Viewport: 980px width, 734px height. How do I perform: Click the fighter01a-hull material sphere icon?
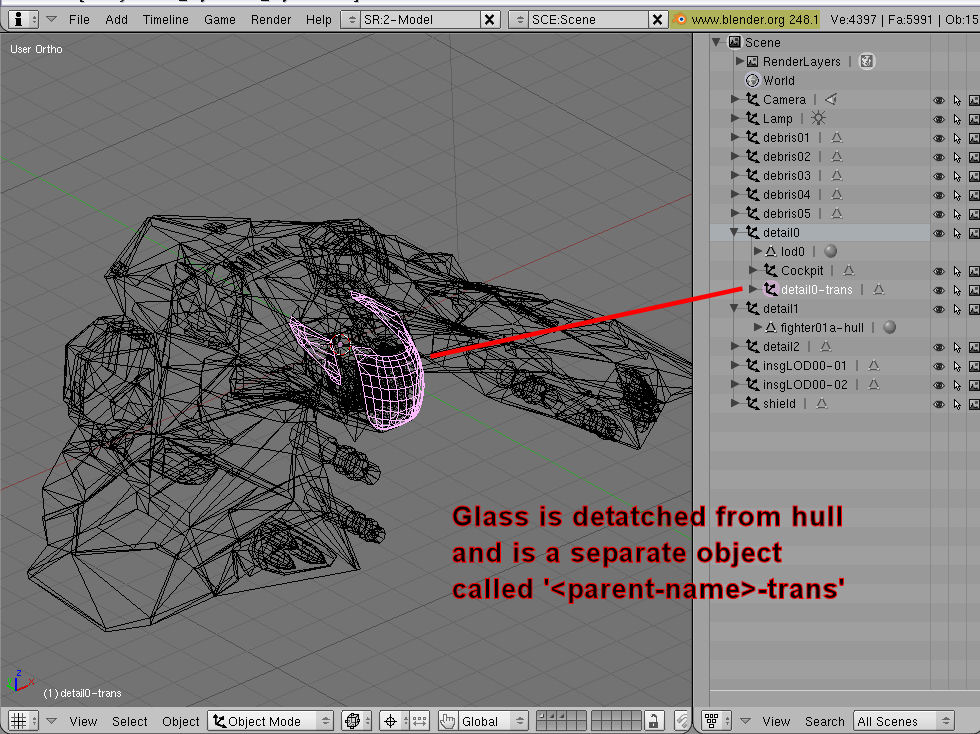(x=889, y=327)
